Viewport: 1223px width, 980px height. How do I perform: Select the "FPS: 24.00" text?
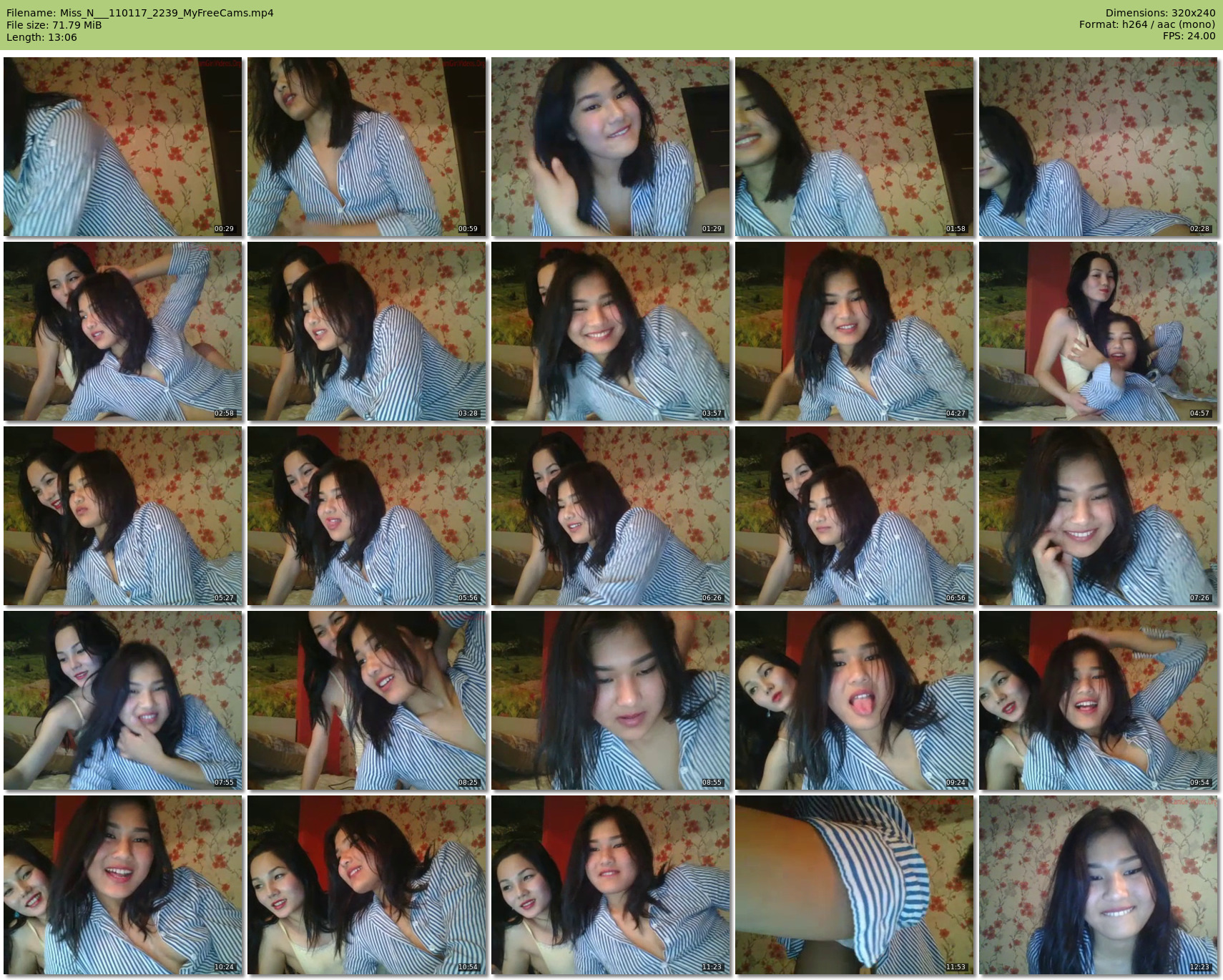click(1189, 36)
